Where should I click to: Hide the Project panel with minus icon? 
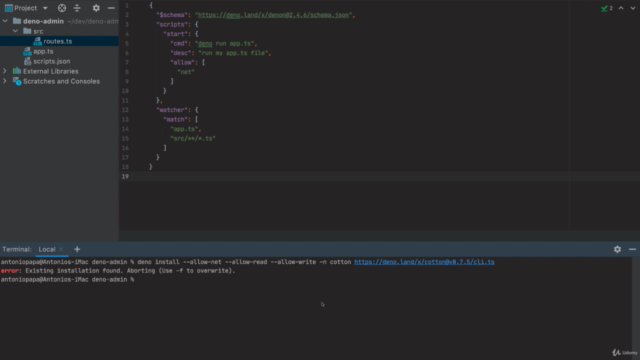pos(111,8)
